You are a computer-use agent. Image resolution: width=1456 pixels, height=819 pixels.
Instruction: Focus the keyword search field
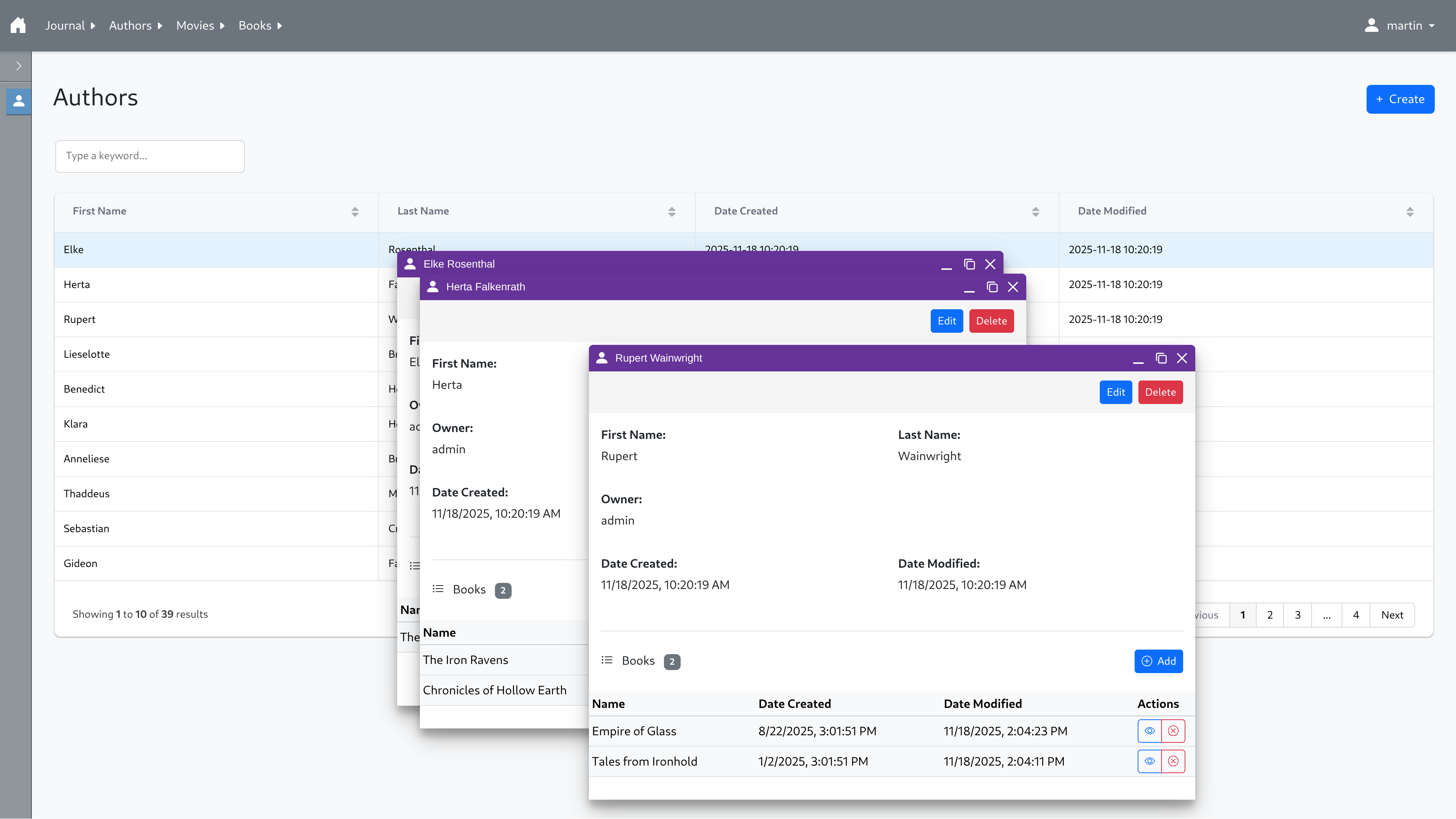point(150,156)
